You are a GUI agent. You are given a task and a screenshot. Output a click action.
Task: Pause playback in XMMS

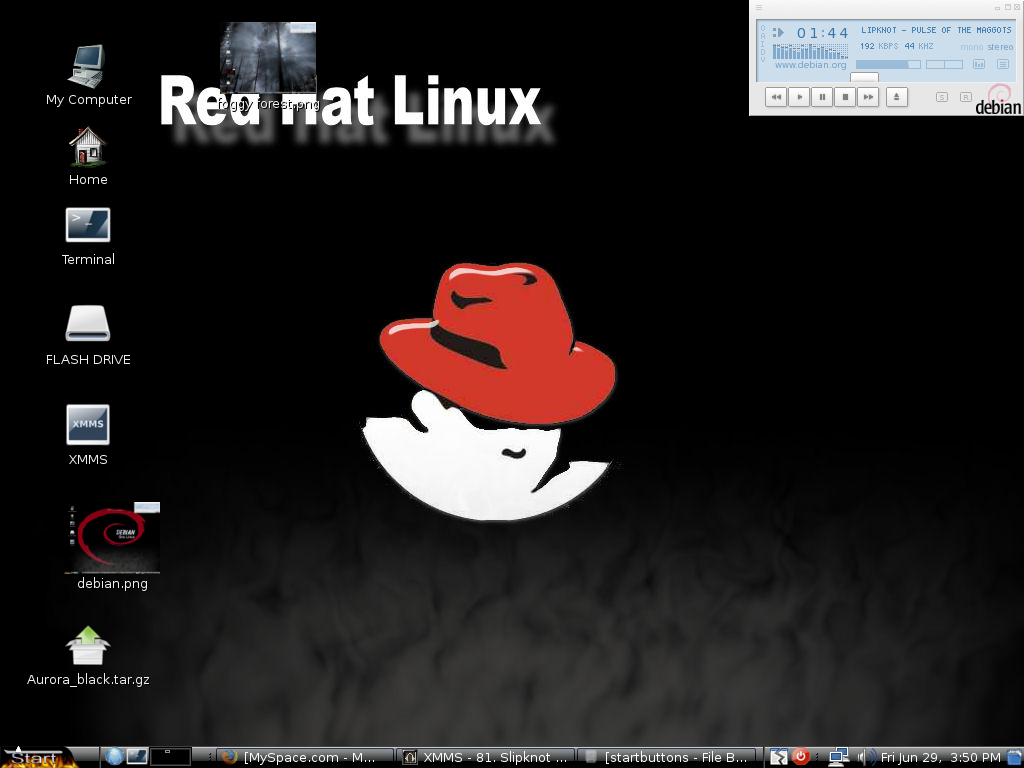(x=822, y=97)
